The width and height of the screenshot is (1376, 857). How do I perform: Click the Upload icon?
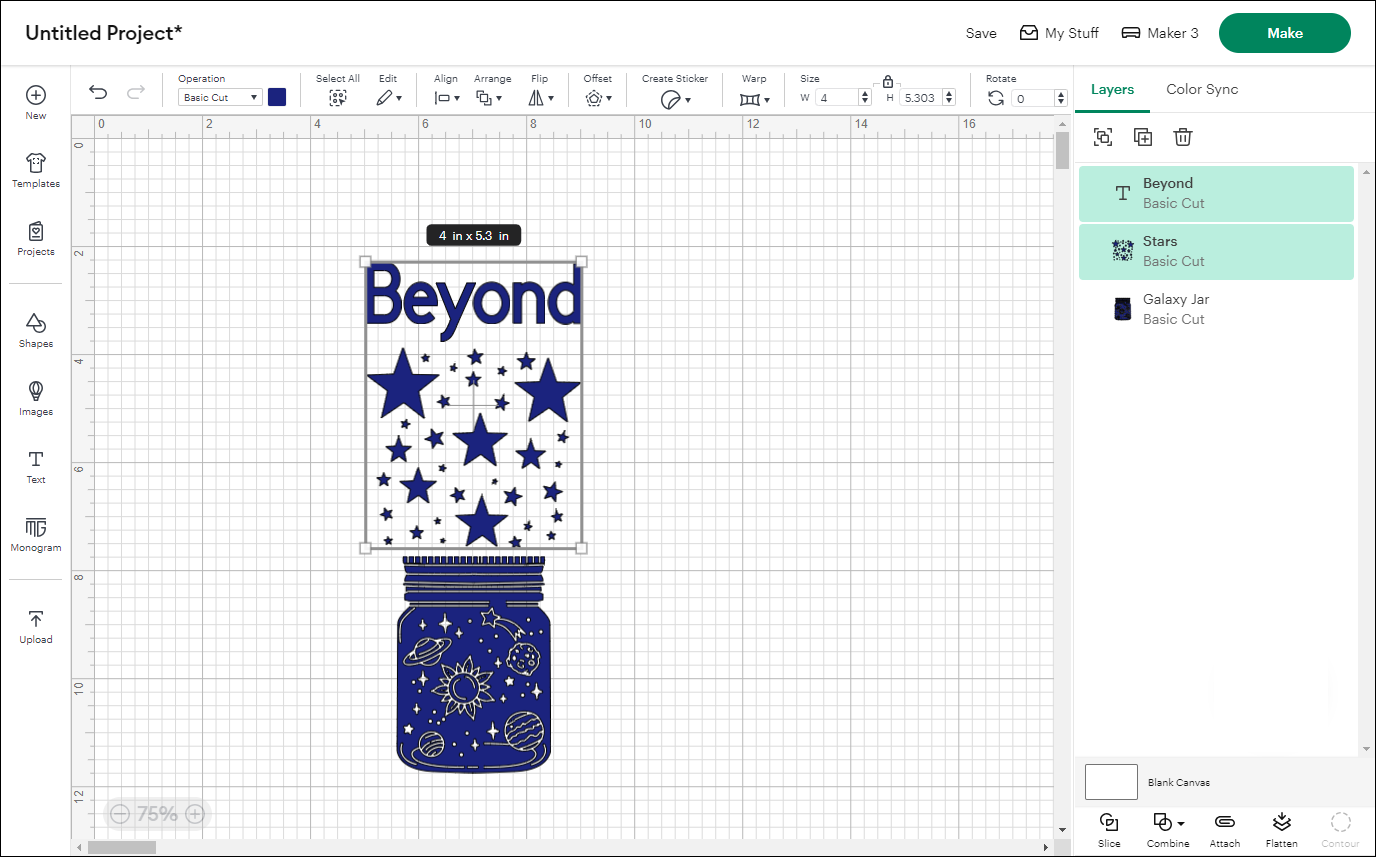(35, 623)
